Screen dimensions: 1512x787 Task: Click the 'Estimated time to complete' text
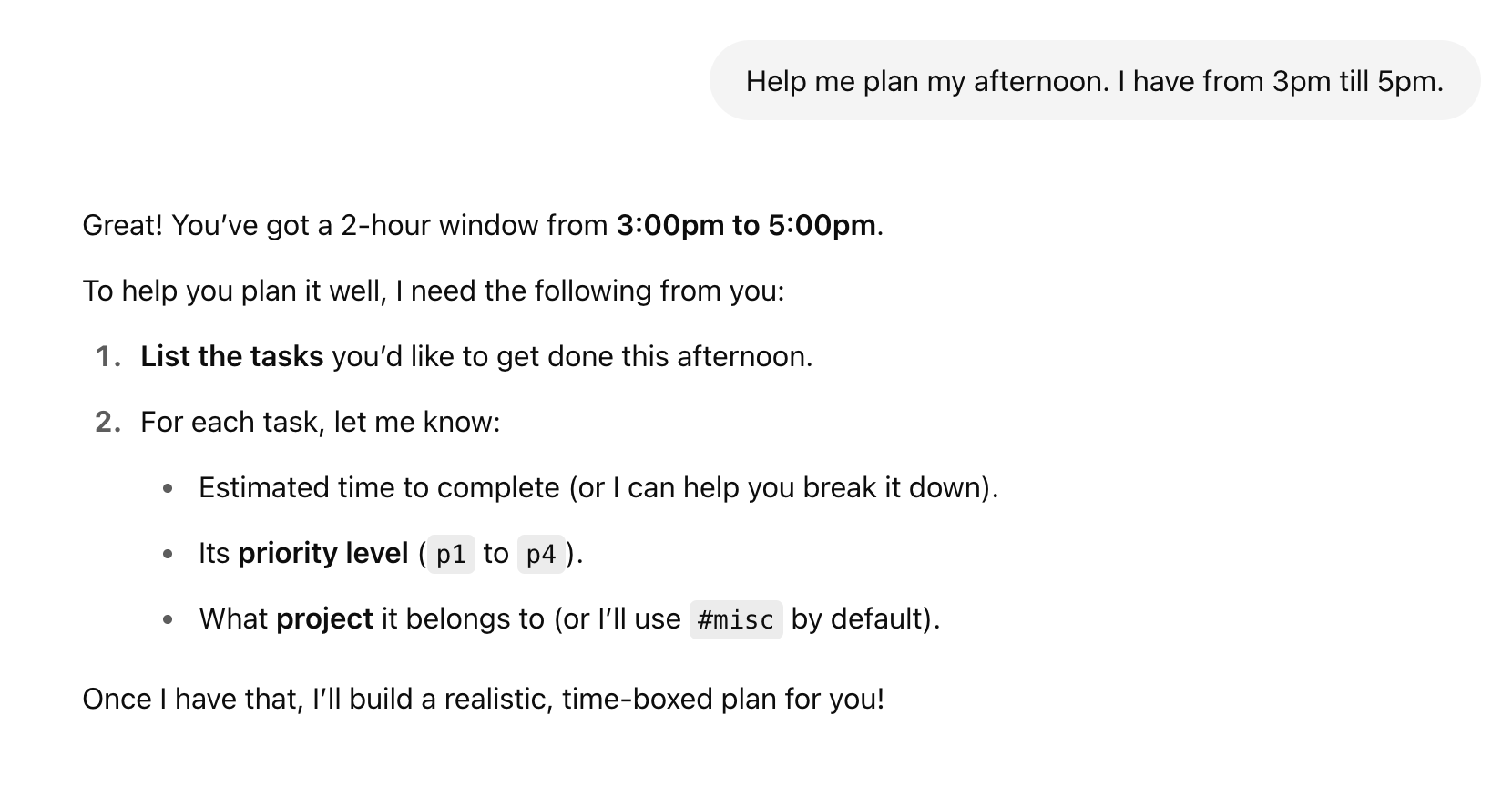[x=379, y=487]
